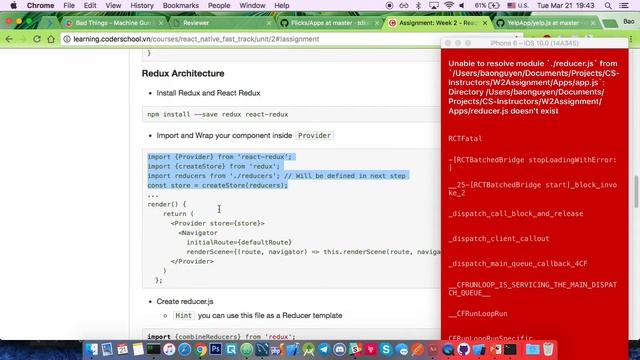Click the glasses icon in menu bar
The image size is (640, 360).
404,5
